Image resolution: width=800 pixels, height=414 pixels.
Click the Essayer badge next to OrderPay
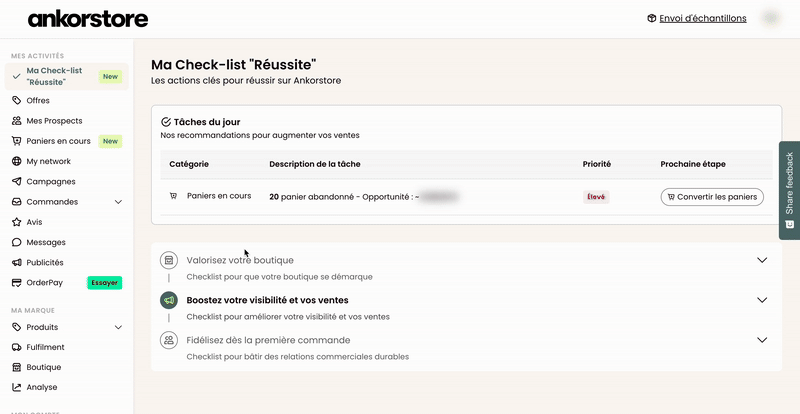(104, 283)
